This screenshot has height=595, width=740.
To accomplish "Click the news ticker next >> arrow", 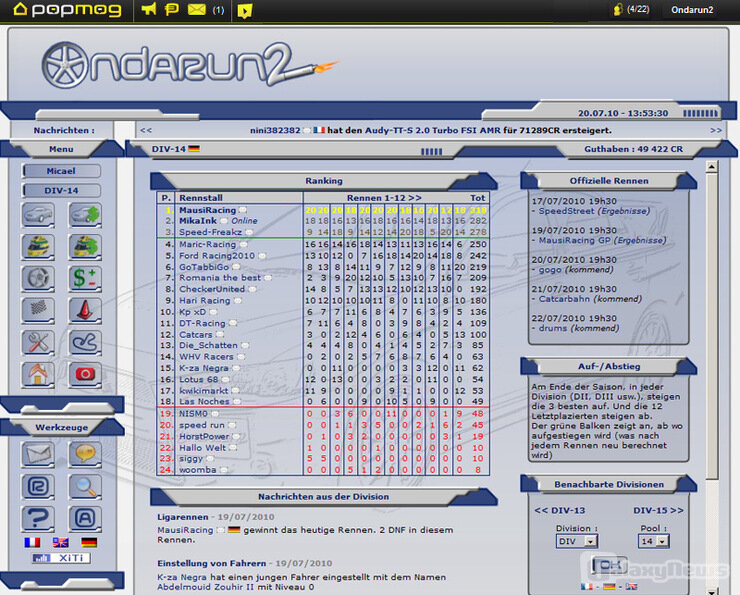I will (x=716, y=130).
